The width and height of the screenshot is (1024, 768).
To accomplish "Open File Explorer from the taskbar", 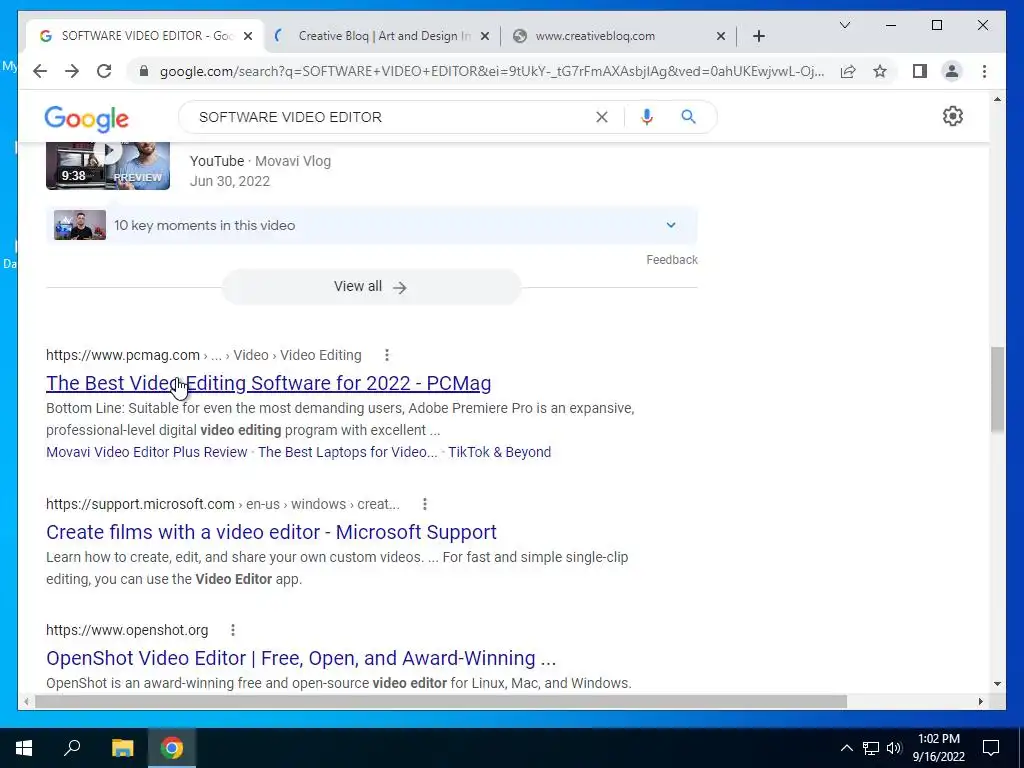I will [122, 748].
